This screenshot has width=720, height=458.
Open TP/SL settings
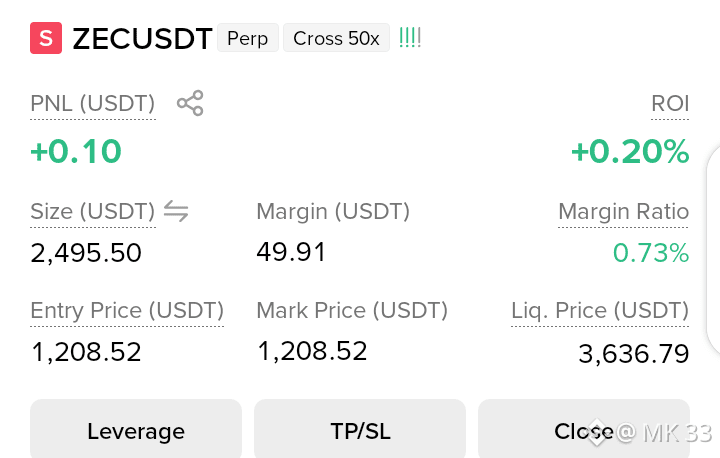point(360,429)
